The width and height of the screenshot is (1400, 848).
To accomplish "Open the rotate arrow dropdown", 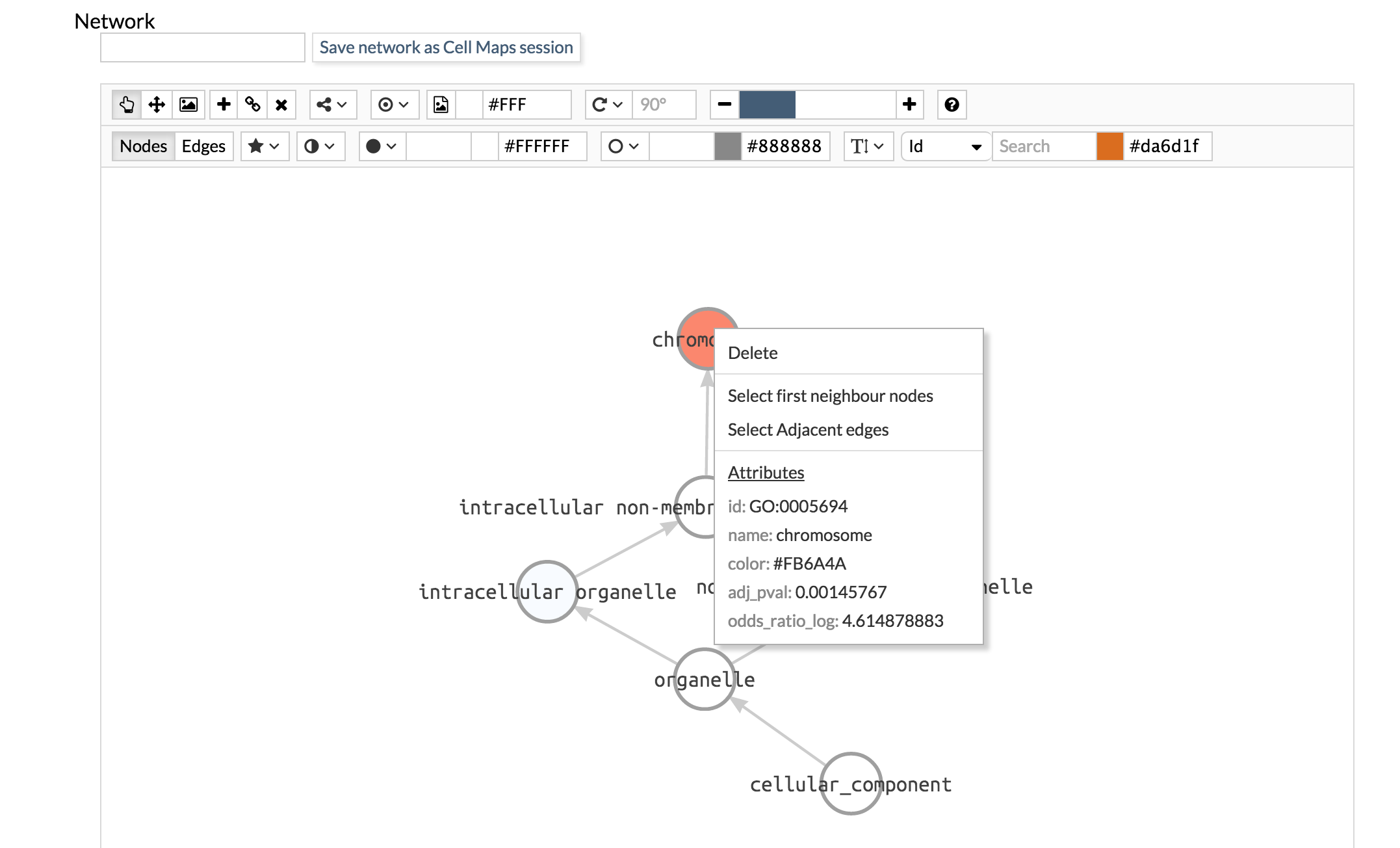I will pos(608,105).
